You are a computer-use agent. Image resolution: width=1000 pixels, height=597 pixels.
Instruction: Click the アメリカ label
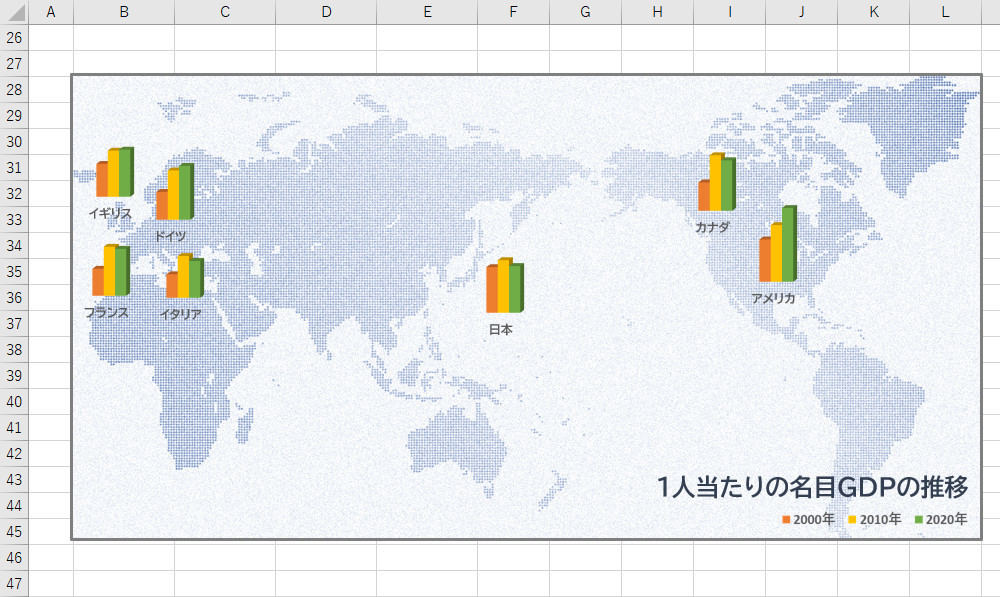[x=773, y=298]
